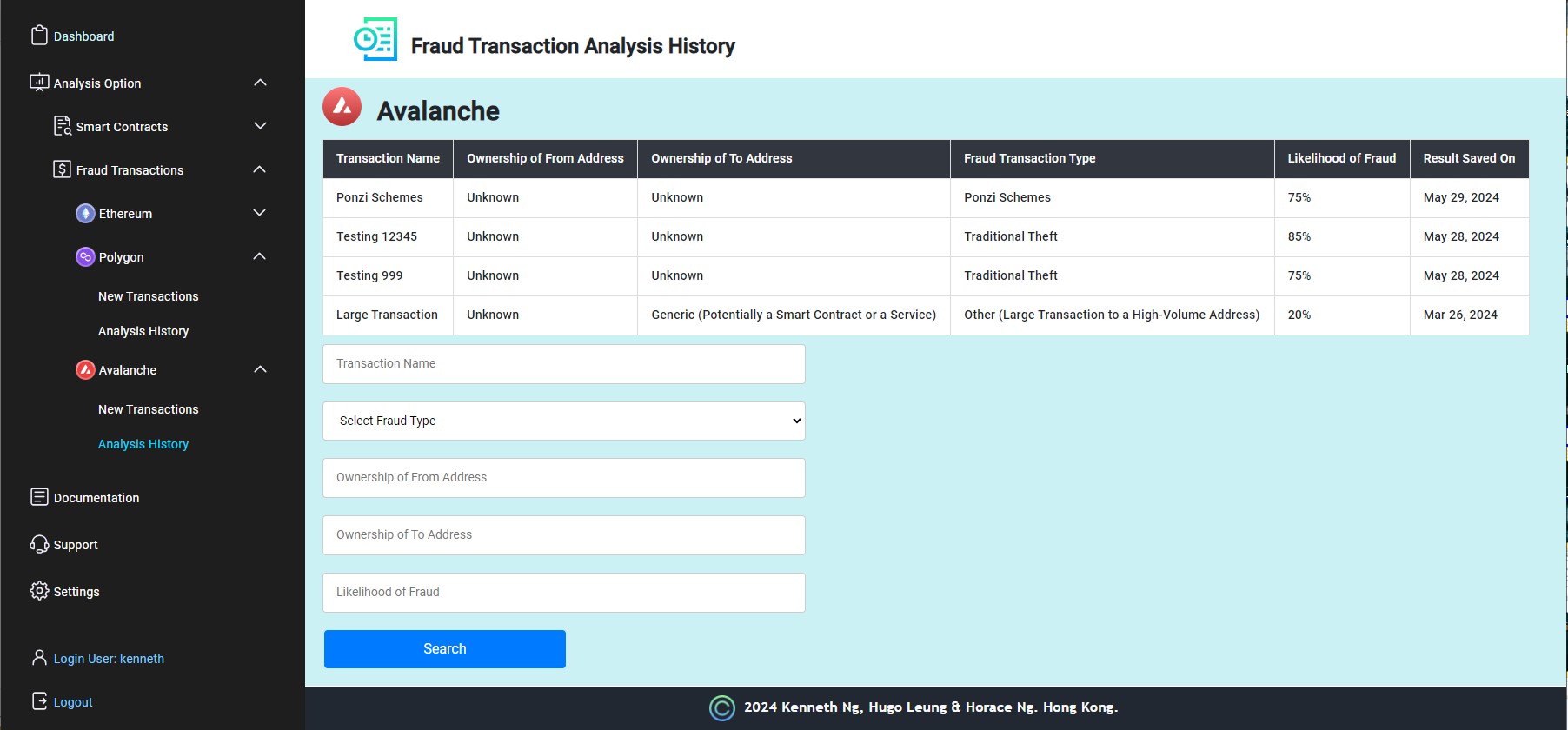Click the Polygon logo icon in sidebar
Image resolution: width=1568 pixels, height=730 pixels.
click(x=85, y=256)
